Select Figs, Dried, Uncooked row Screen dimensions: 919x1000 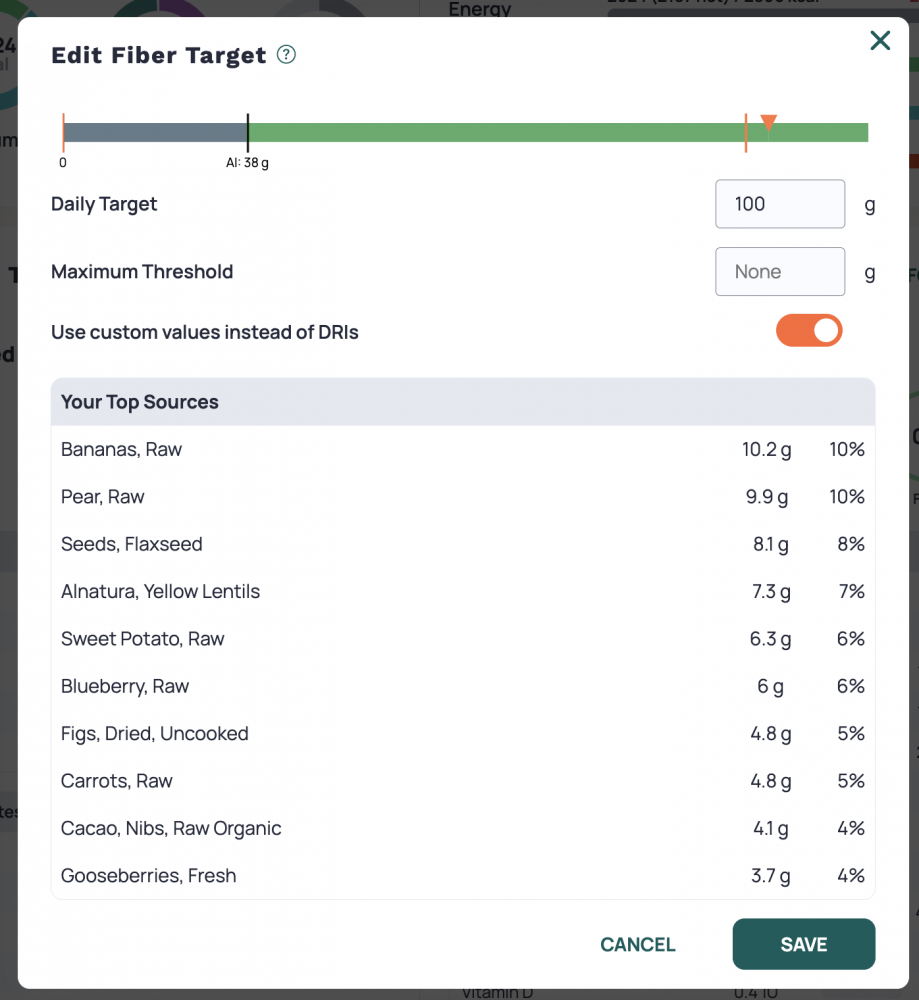(x=463, y=733)
